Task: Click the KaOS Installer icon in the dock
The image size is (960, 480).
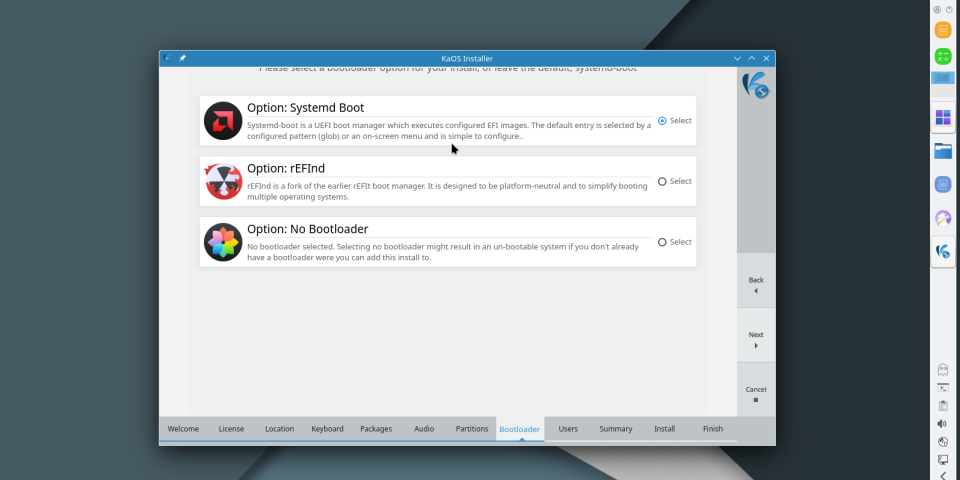Action: point(942,250)
